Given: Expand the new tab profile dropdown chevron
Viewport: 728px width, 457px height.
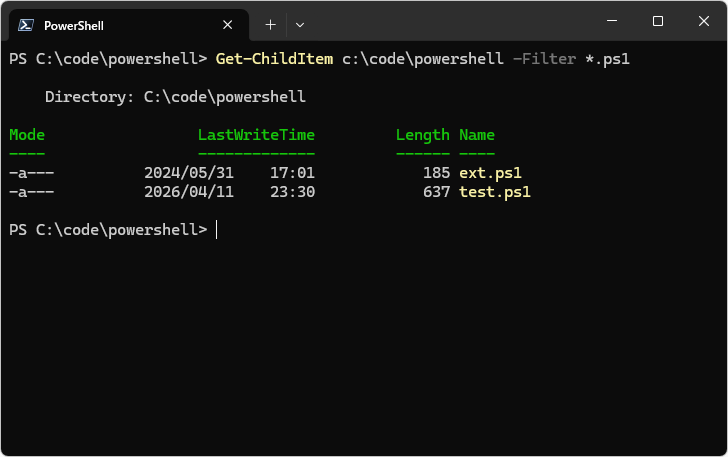Looking at the screenshot, I should pos(300,24).
